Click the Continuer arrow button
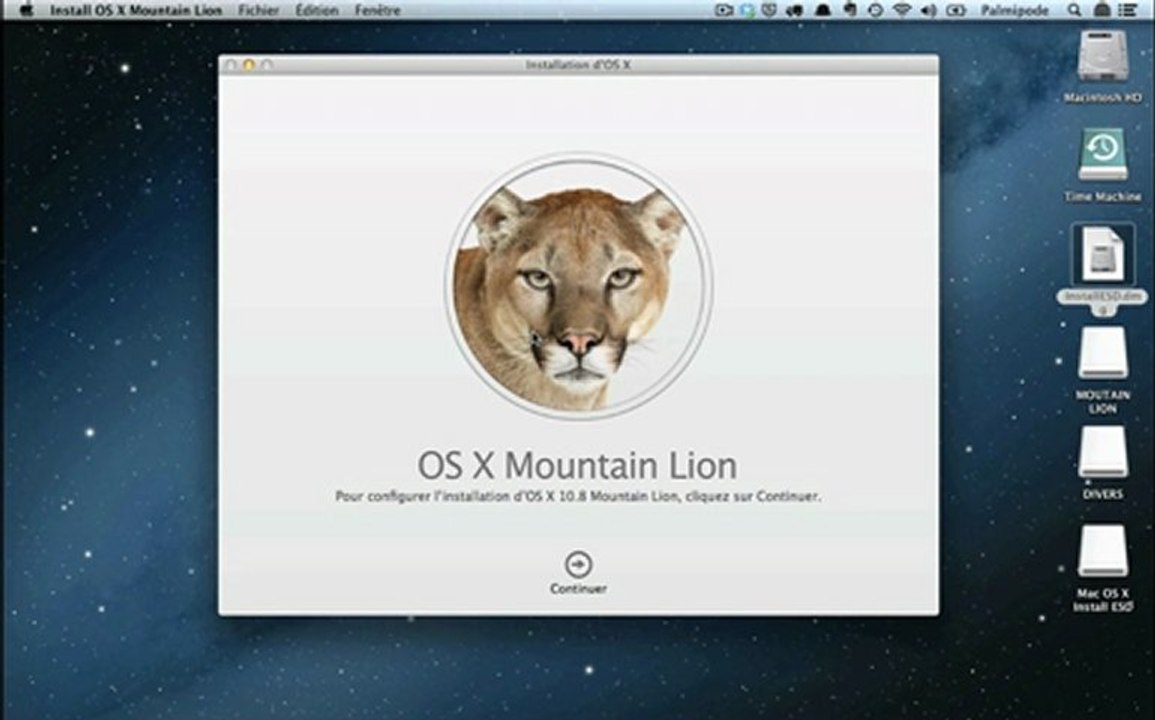Screen dimensions: 1155x720 [578, 565]
